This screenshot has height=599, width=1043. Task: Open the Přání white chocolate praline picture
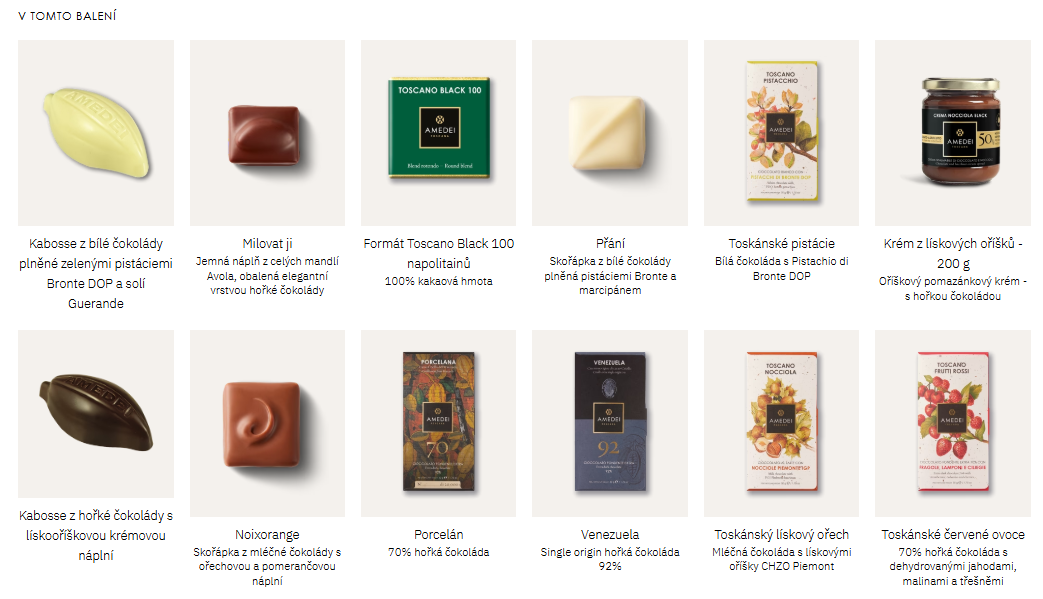[610, 133]
